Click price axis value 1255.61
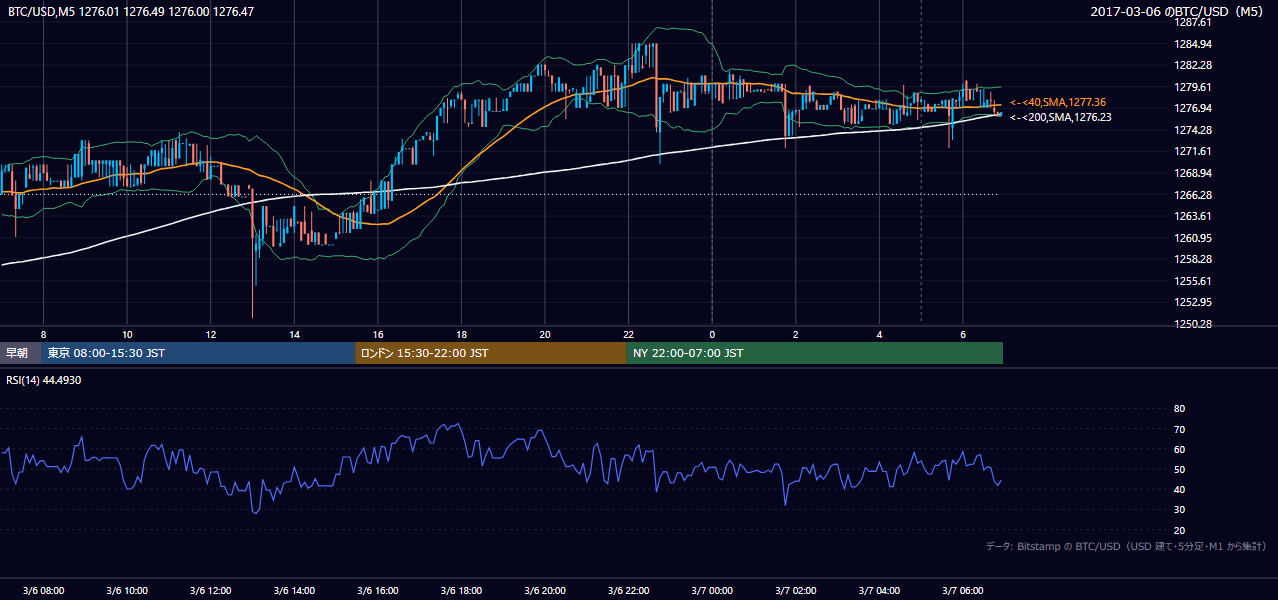 (1193, 281)
